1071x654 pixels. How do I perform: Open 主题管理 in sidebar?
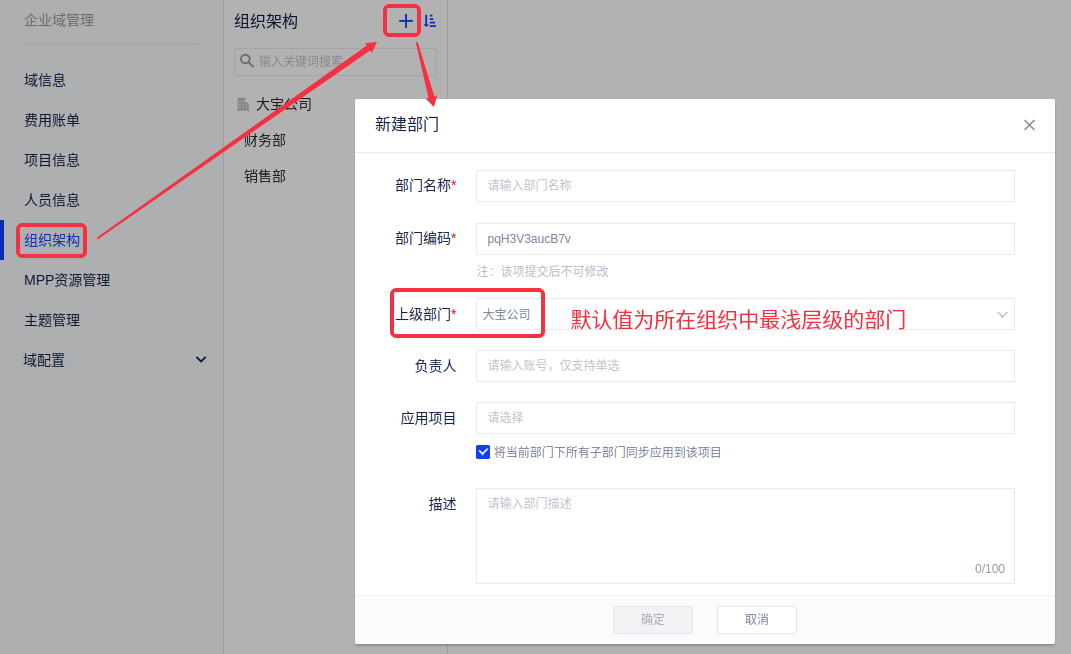tap(52, 320)
